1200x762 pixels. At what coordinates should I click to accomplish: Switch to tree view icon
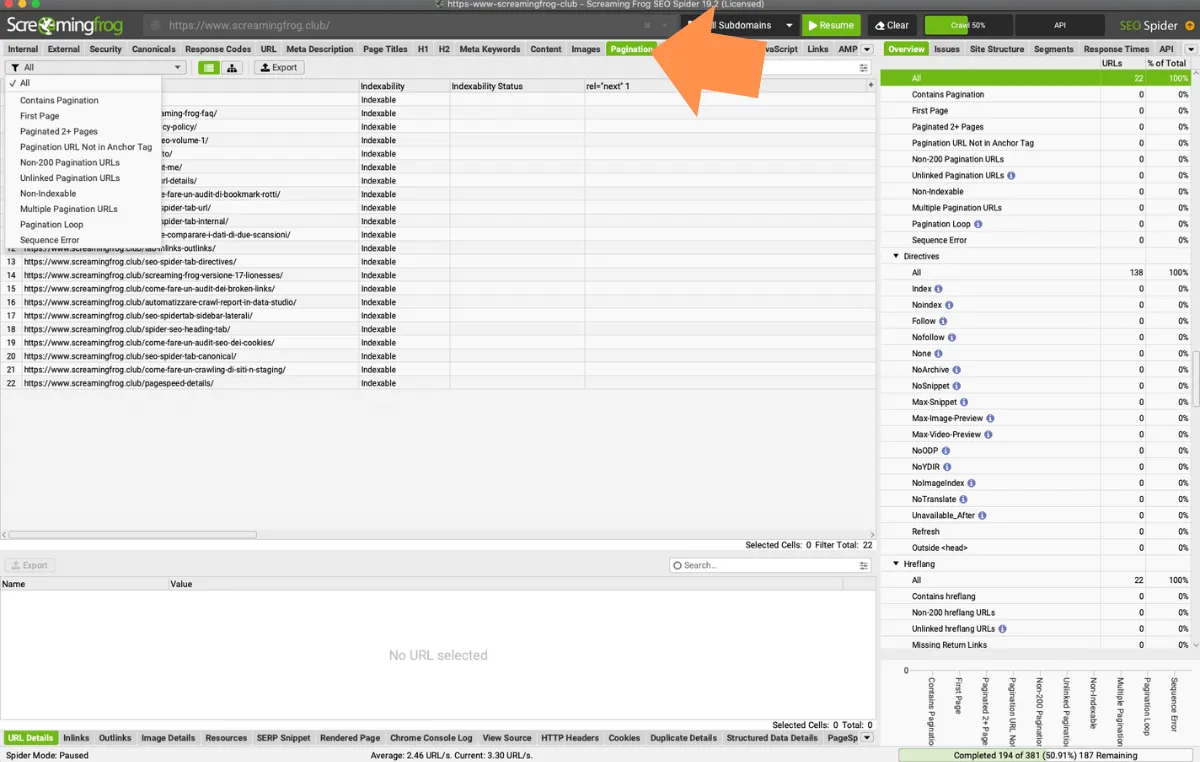pos(232,68)
